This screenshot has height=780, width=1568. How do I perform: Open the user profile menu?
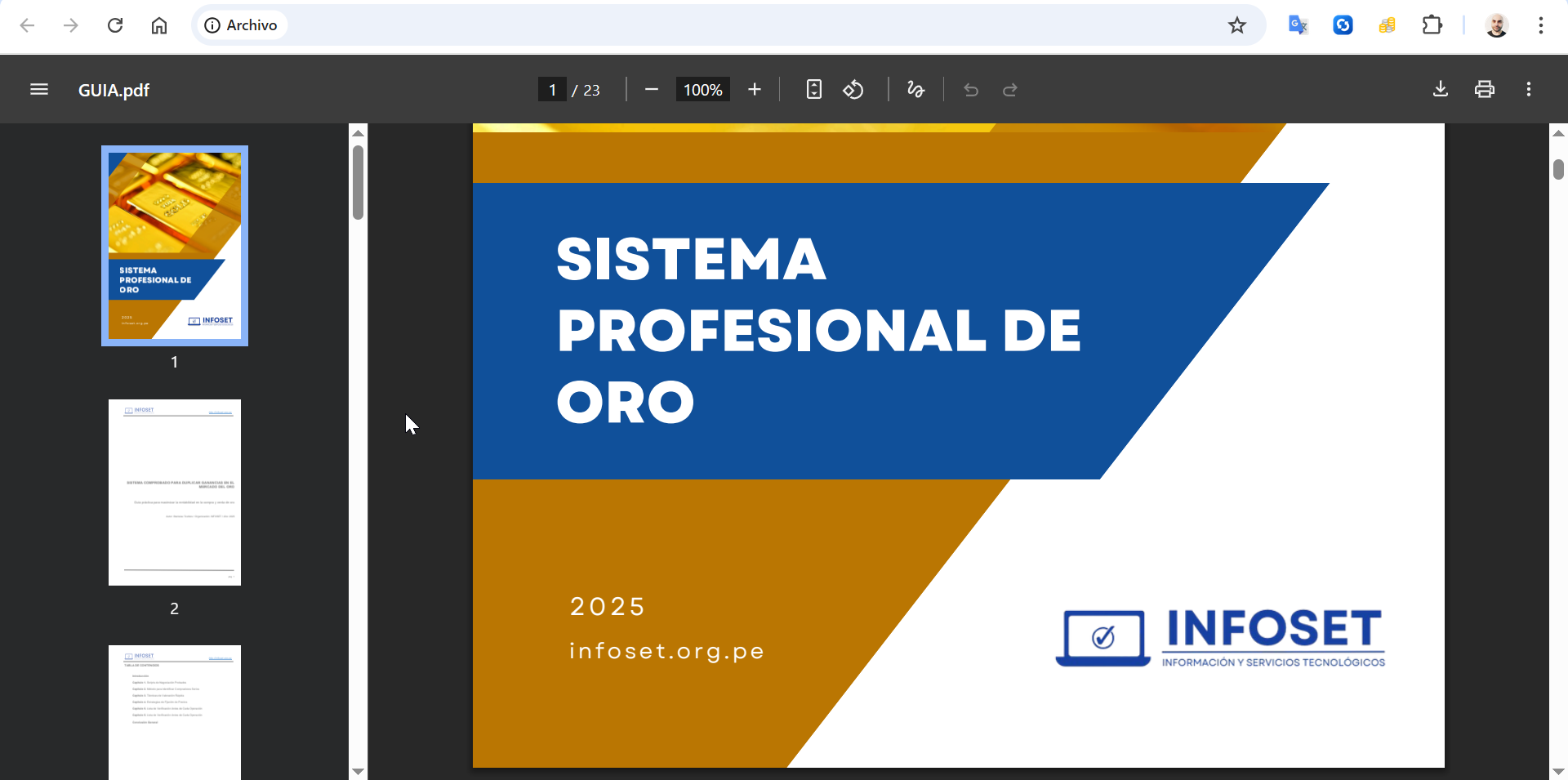[x=1497, y=25]
